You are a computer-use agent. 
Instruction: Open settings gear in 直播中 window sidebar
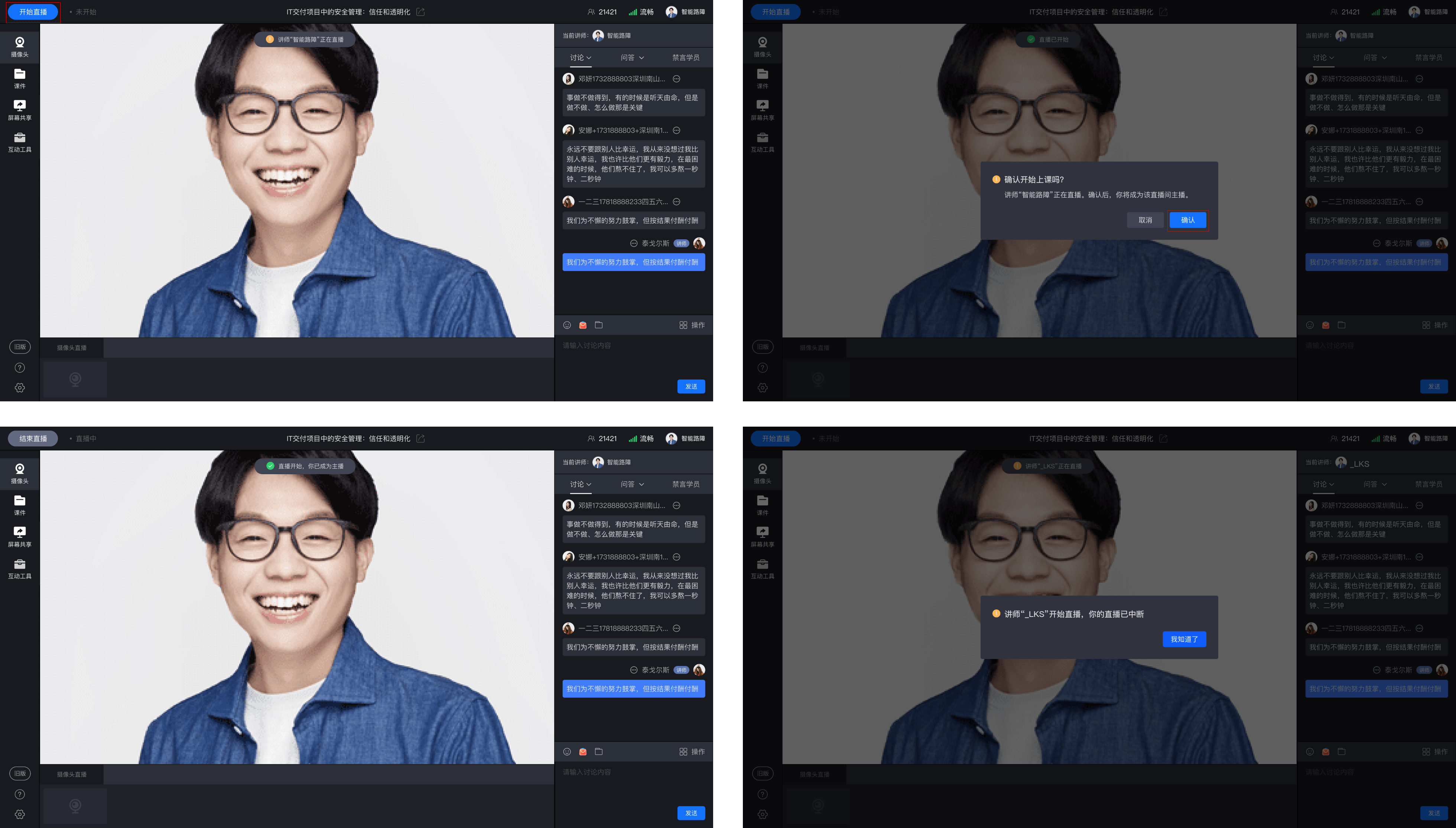point(19,814)
